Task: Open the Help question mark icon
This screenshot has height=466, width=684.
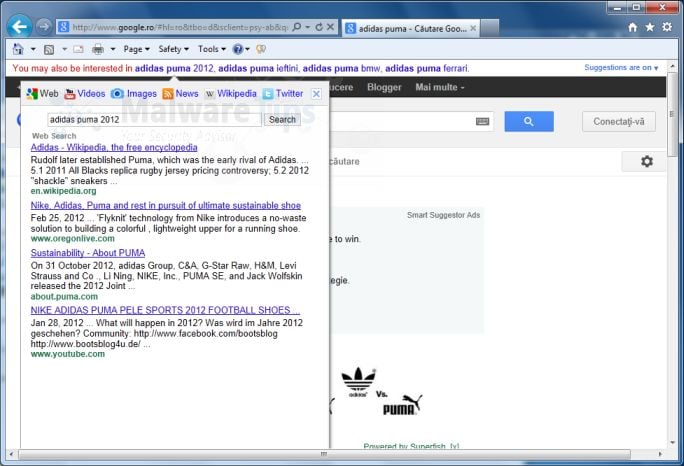Action: [238, 49]
